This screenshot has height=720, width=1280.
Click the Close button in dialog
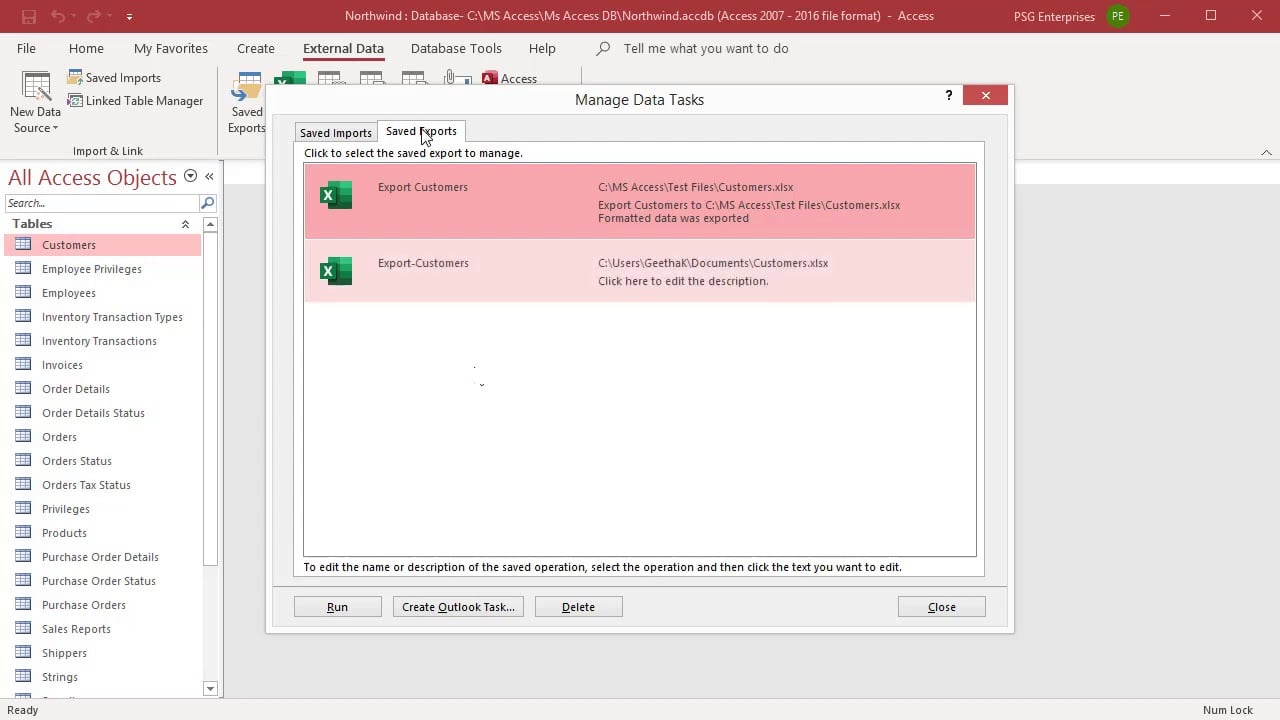pos(941,607)
